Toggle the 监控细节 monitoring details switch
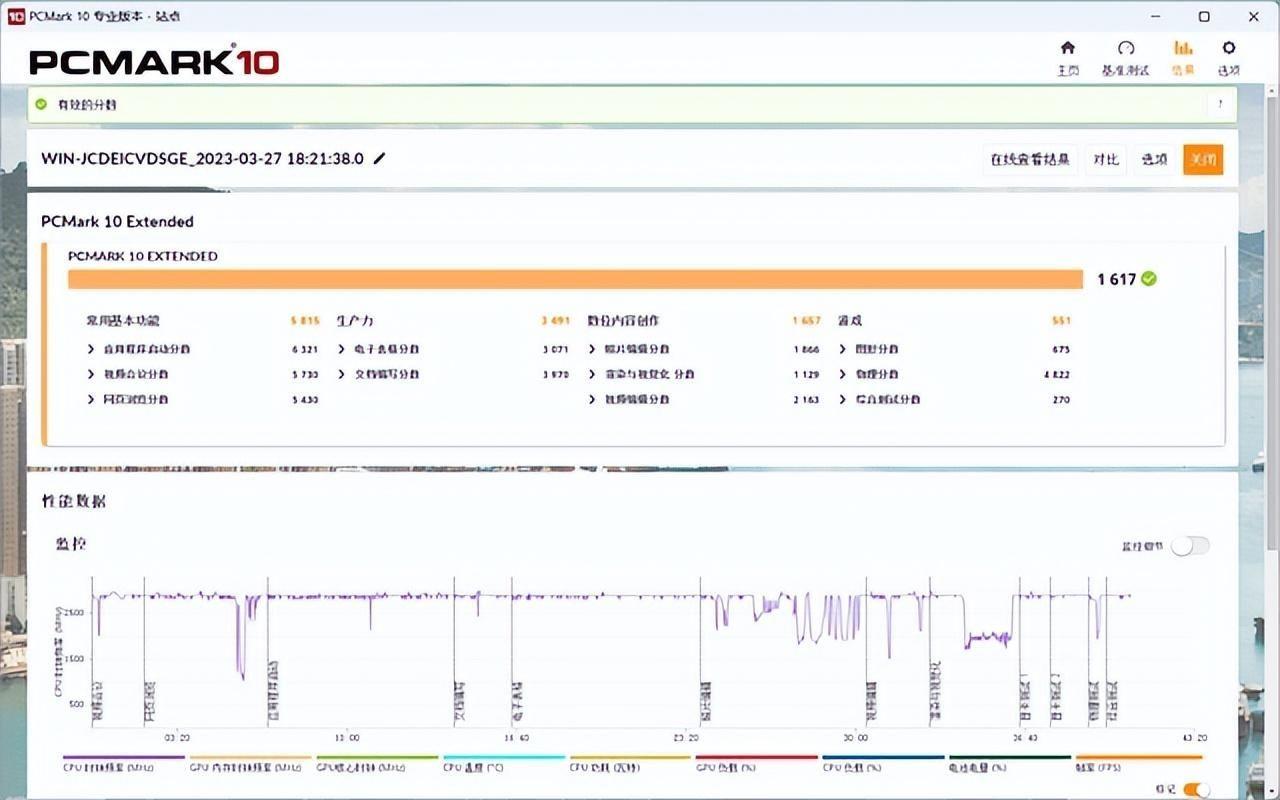Image resolution: width=1280 pixels, height=800 pixels. coord(1191,546)
